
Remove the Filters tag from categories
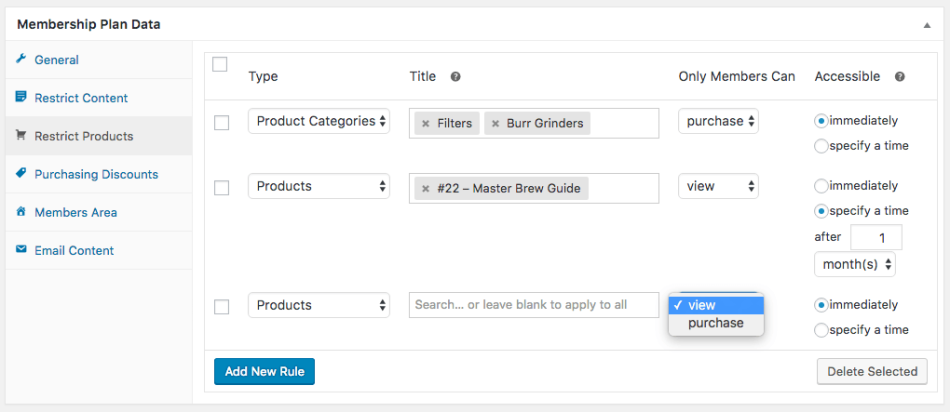425,124
